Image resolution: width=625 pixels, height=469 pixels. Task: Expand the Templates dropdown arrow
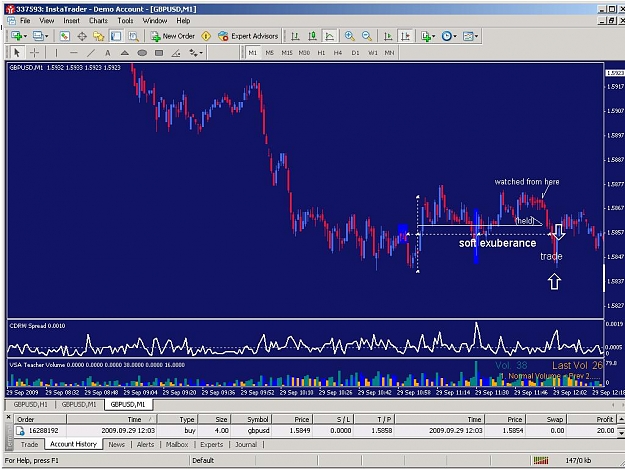pos(476,36)
